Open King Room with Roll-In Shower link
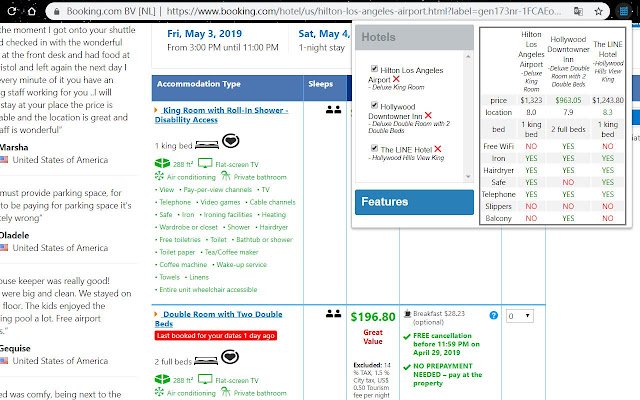Image resolution: width=640 pixels, height=400 pixels. click(222, 115)
